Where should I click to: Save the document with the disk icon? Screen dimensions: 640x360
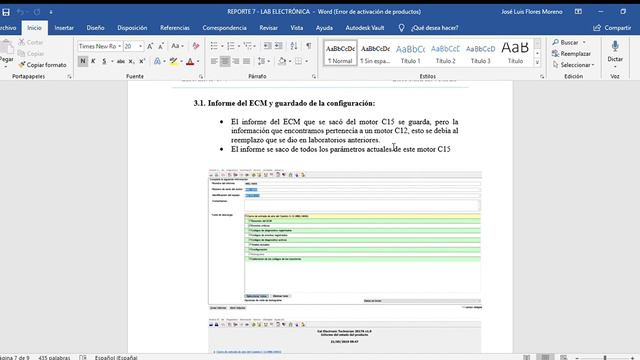click(x=6, y=12)
